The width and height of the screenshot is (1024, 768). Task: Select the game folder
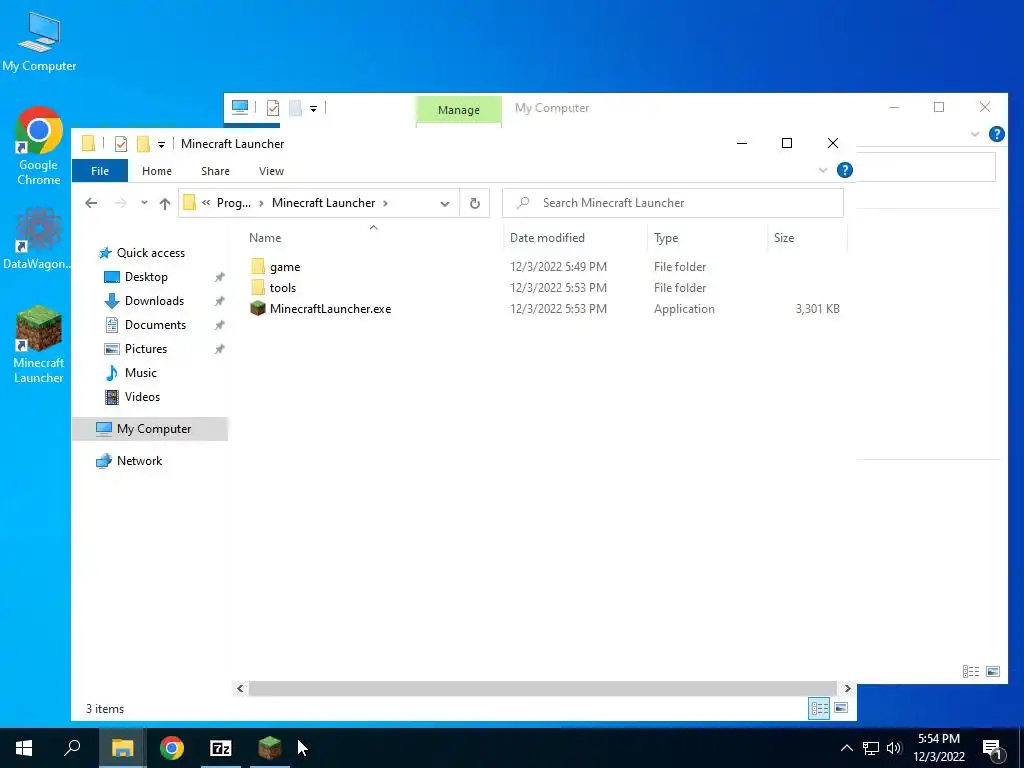pyautogui.click(x=285, y=267)
